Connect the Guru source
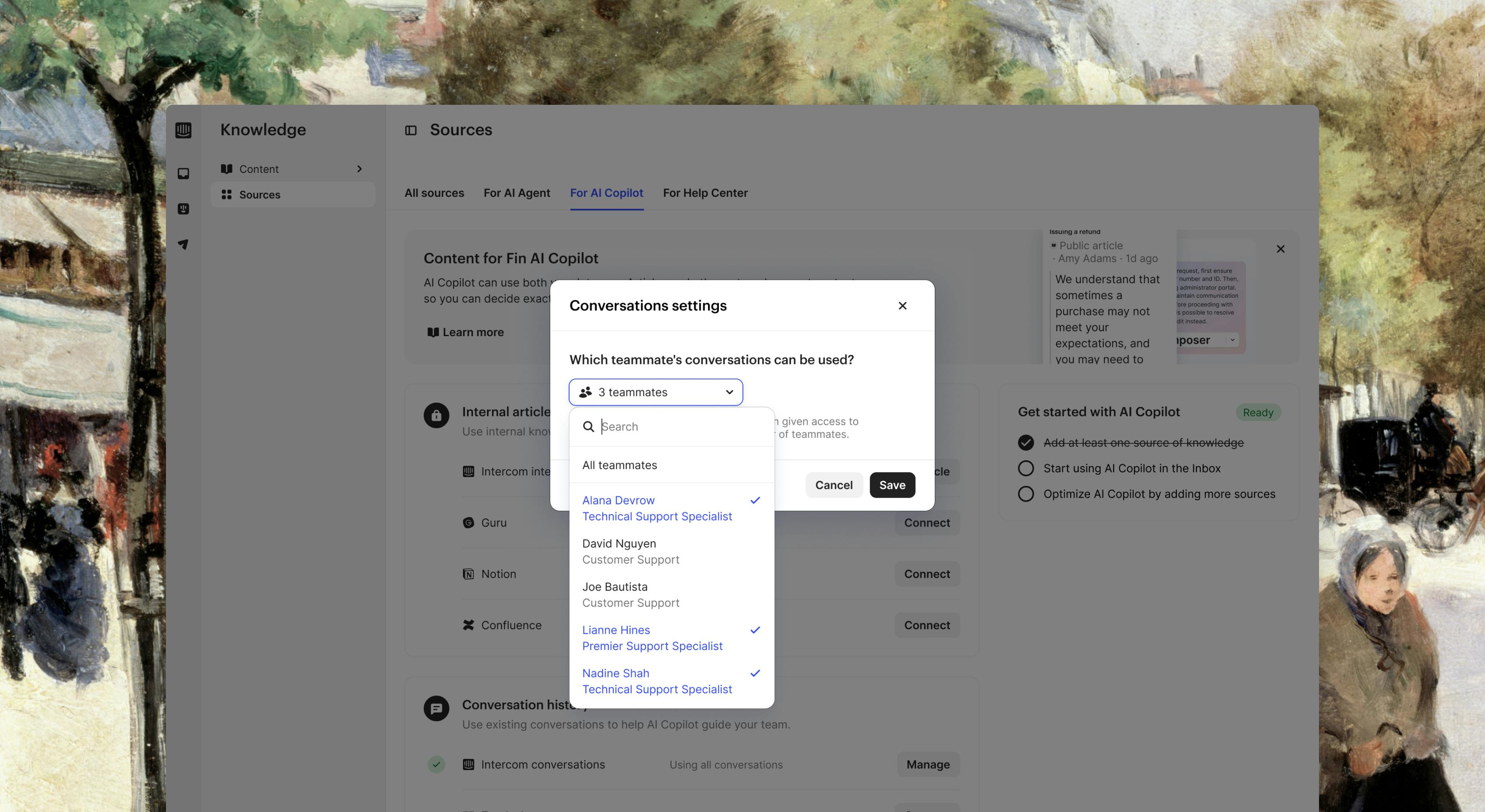The width and height of the screenshot is (1485, 812). (x=927, y=523)
